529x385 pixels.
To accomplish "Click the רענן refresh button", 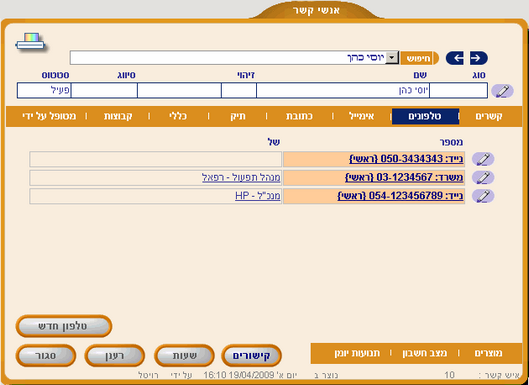I will point(114,355).
